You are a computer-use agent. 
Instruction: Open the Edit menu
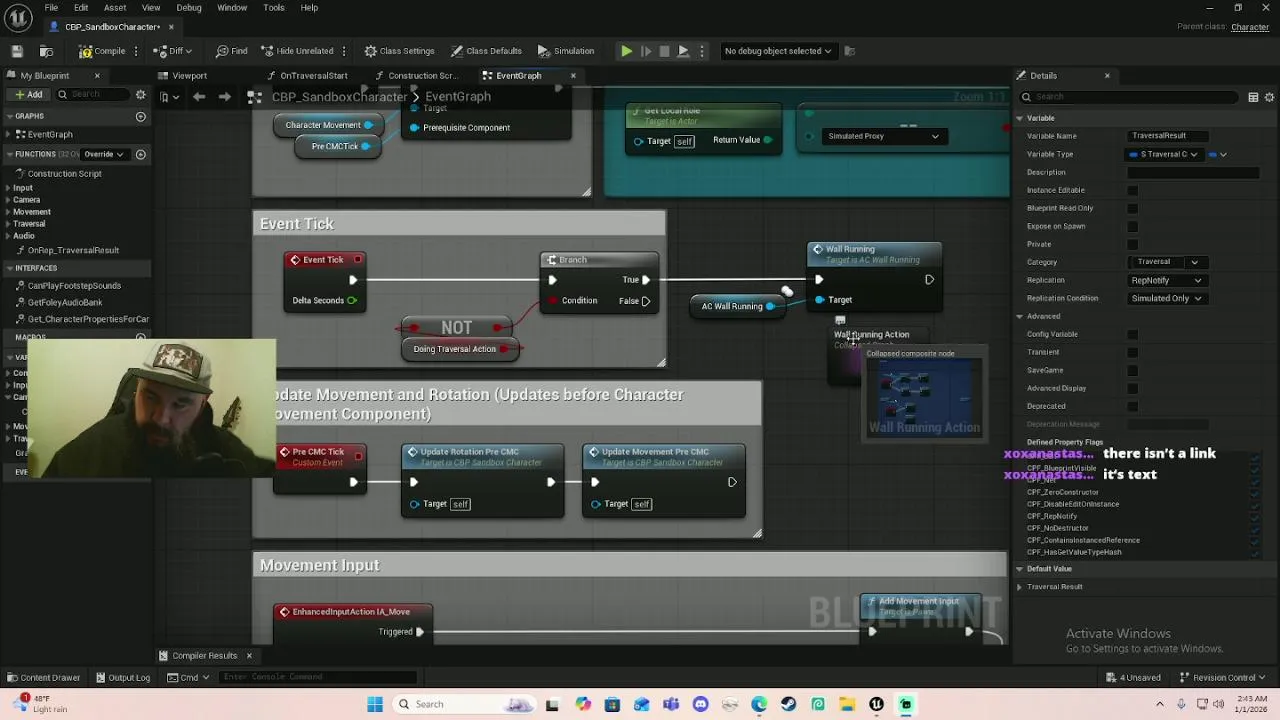[x=81, y=8]
